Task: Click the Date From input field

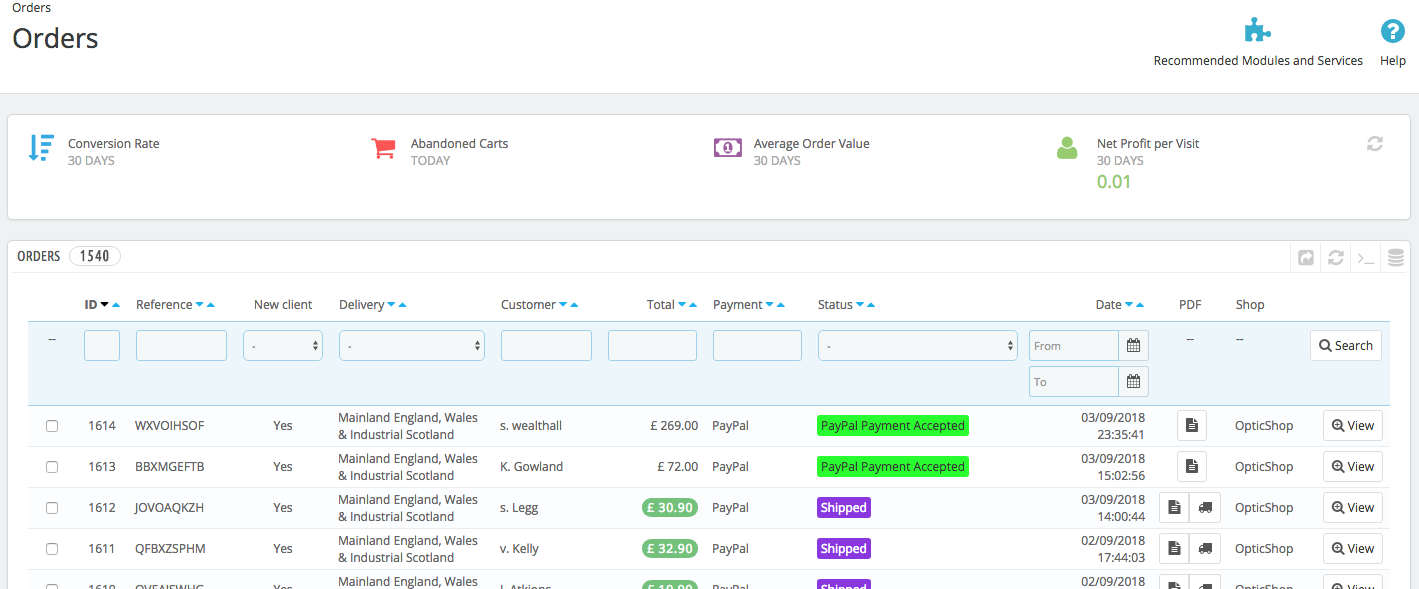Action: click(1074, 346)
